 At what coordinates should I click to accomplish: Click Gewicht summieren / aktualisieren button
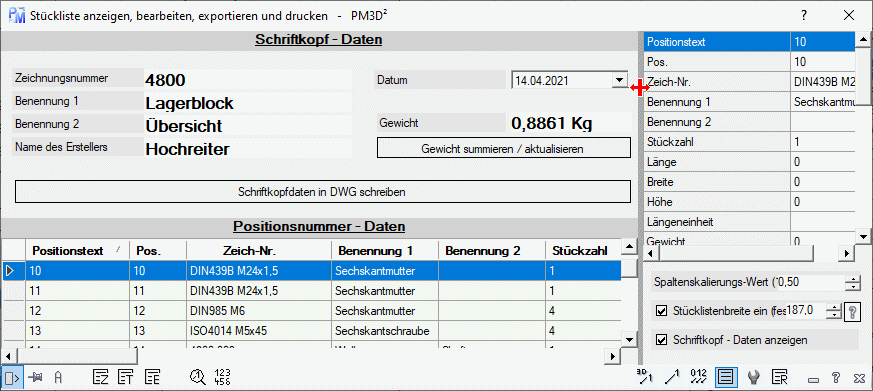click(503, 149)
